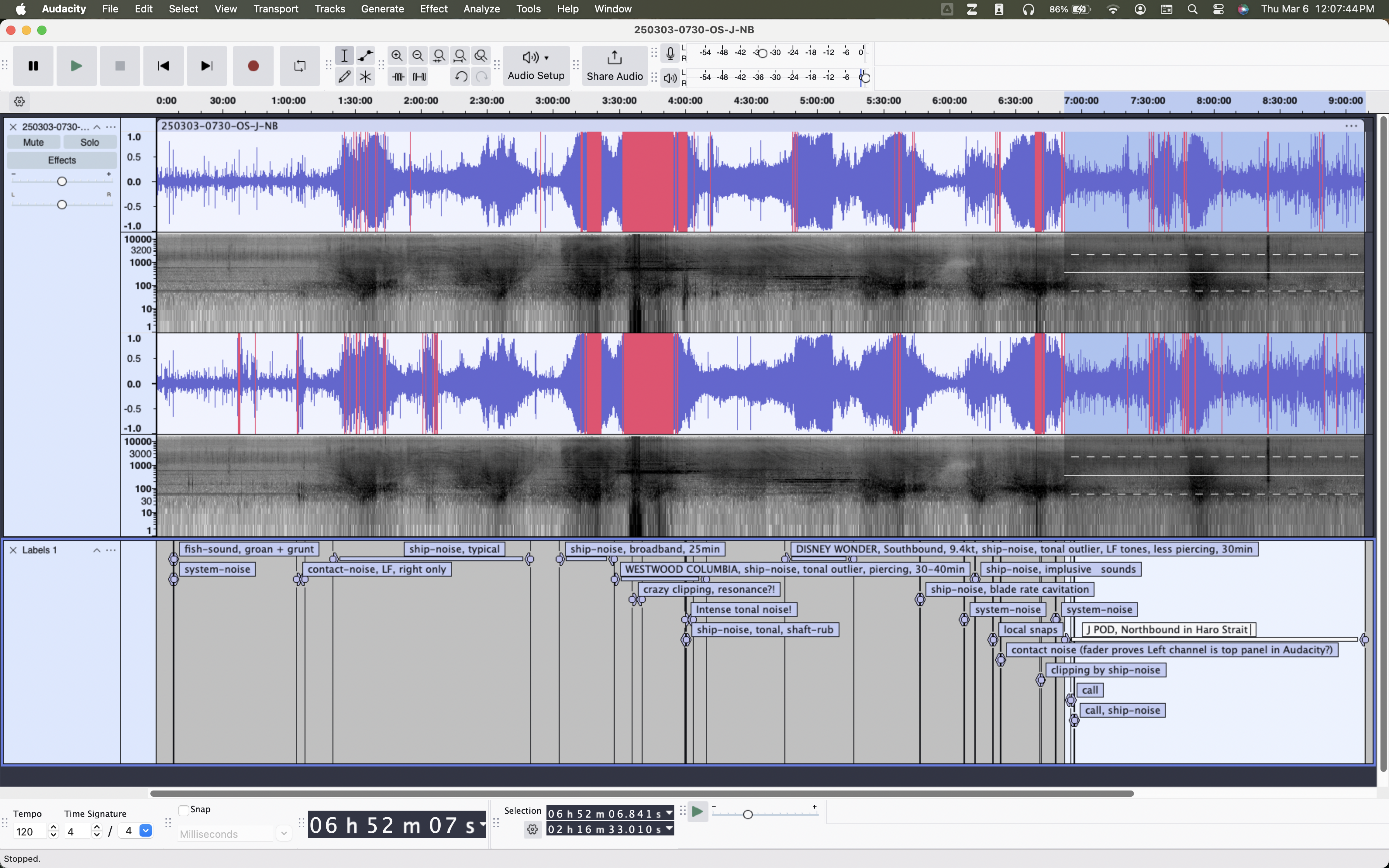Select the Draw pencil tool
This screenshot has height=868, width=1389.
pyautogui.click(x=344, y=76)
